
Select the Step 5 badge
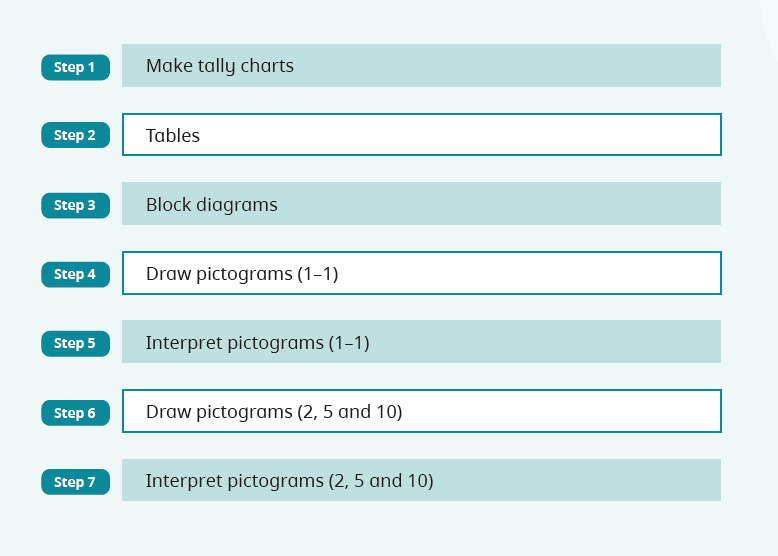click(75, 343)
